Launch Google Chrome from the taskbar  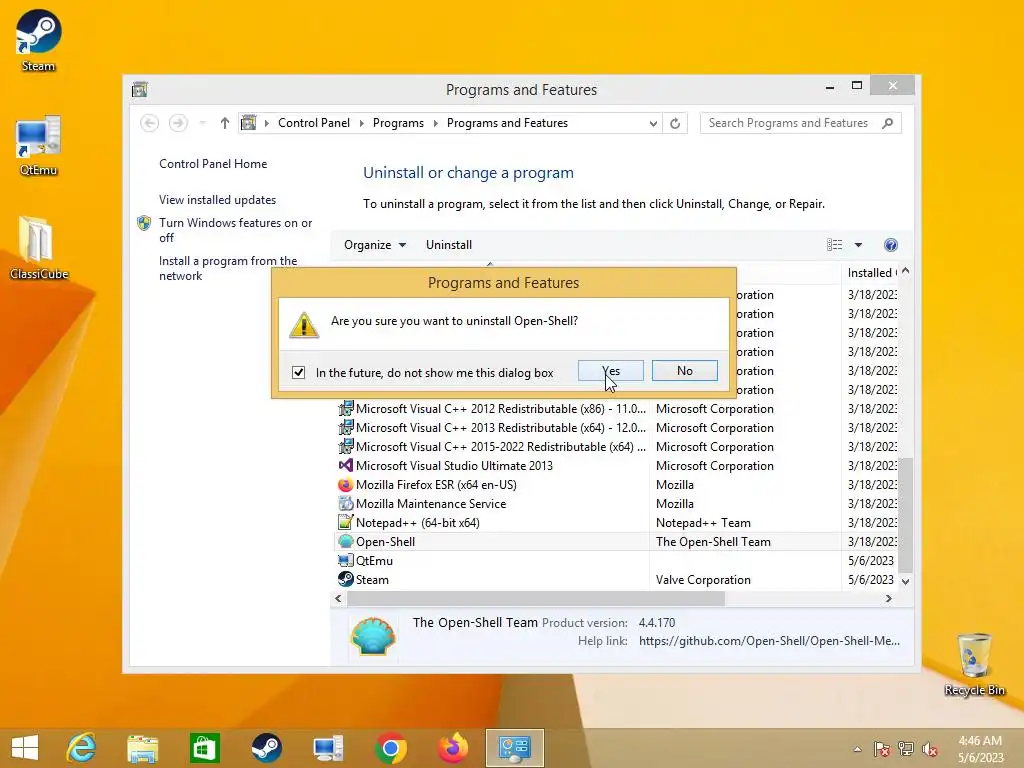coord(391,748)
